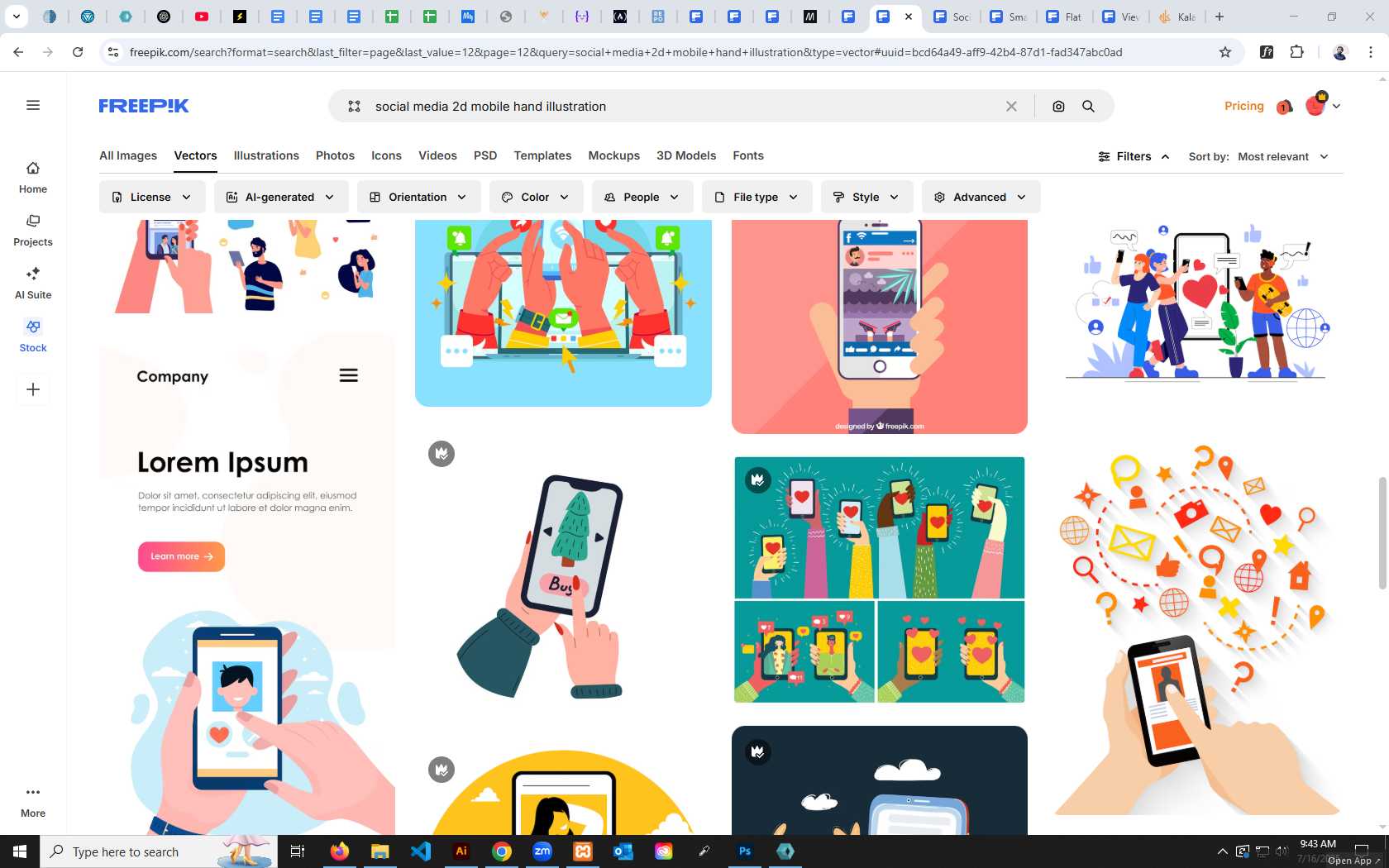Expand the Orientation filter
The image size is (1389, 868).
click(x=419, y=197)
